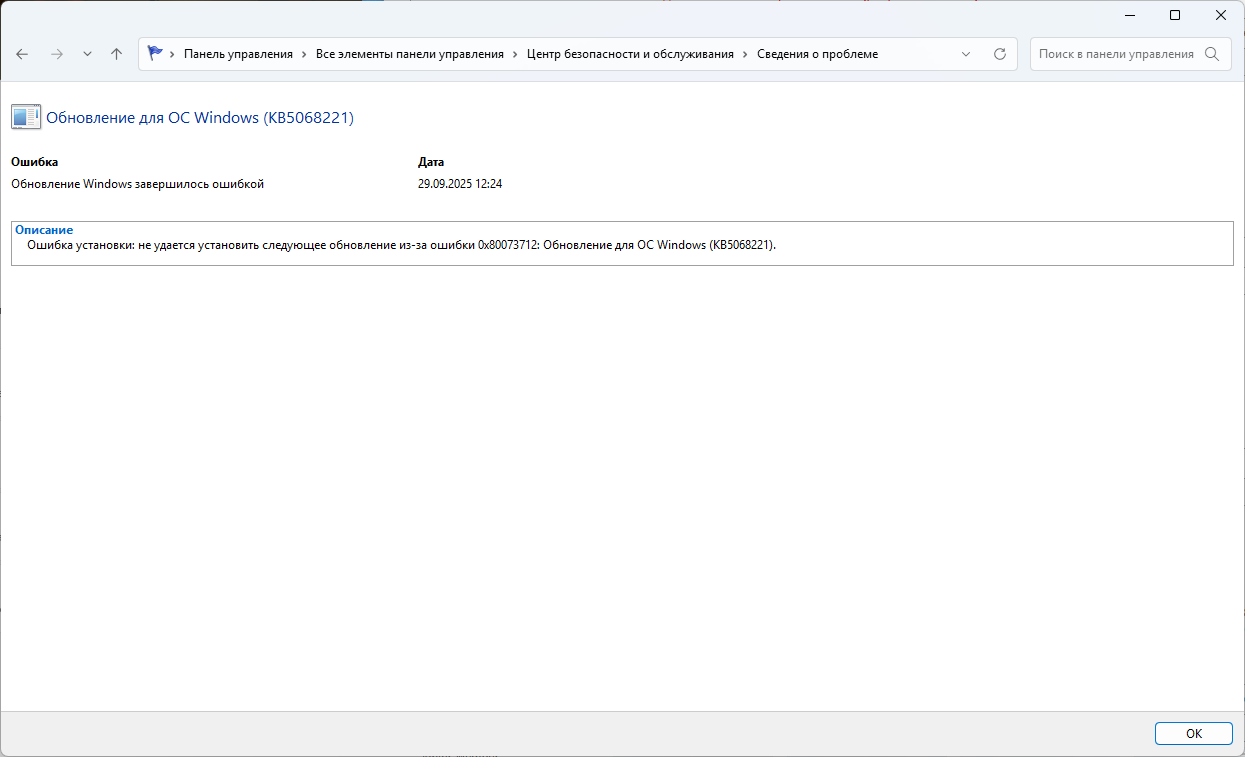
Task: Select the Сведения о проблеме breadcrumb
Action: (x=817, y=54)
